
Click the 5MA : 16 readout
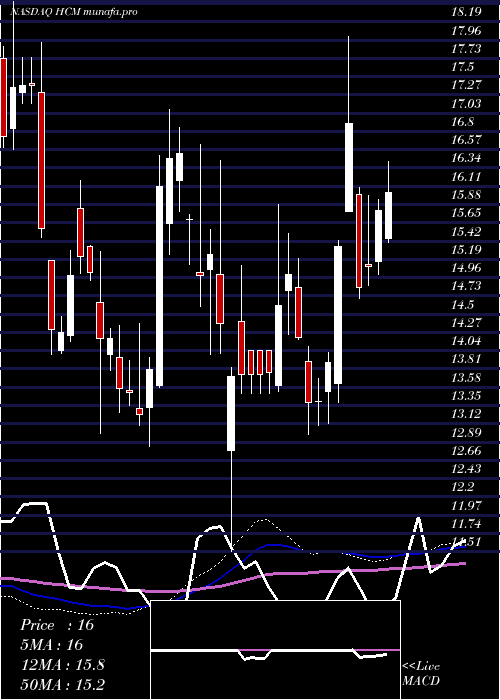(52, 645)
